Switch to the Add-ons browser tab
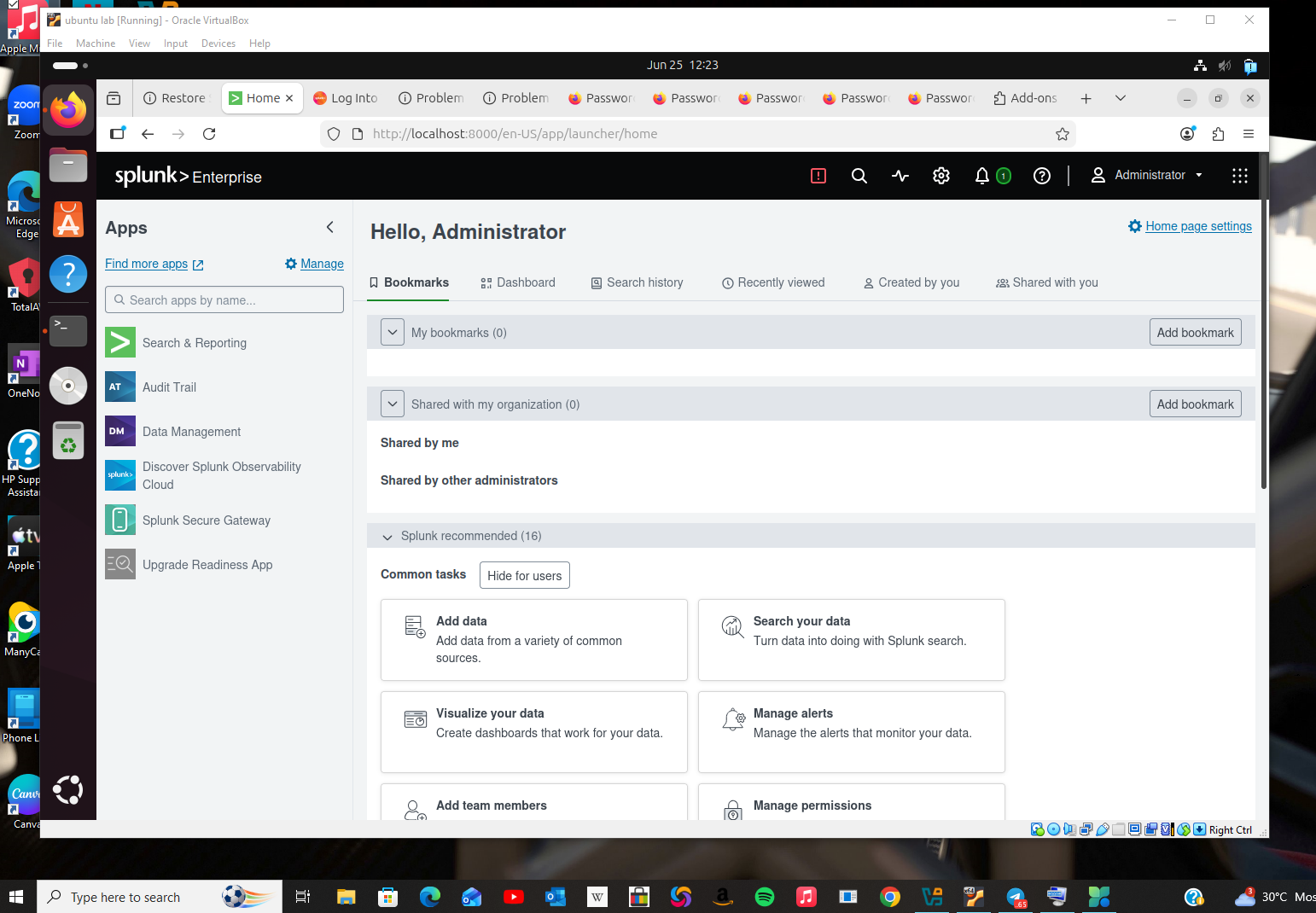 coord(1026,98)
